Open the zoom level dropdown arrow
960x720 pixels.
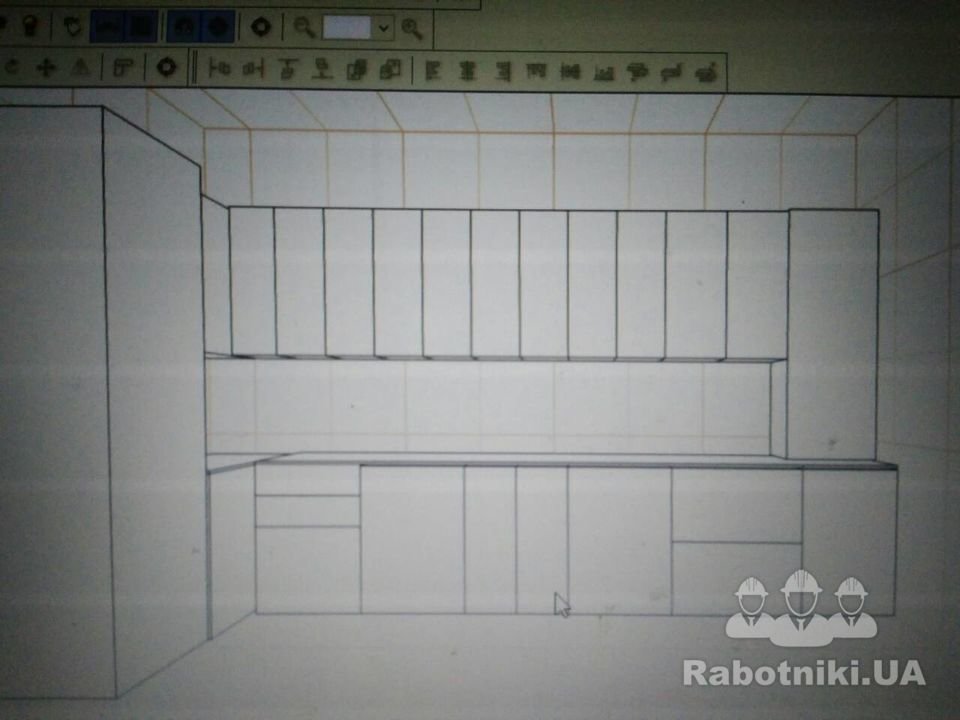point(383,28)
